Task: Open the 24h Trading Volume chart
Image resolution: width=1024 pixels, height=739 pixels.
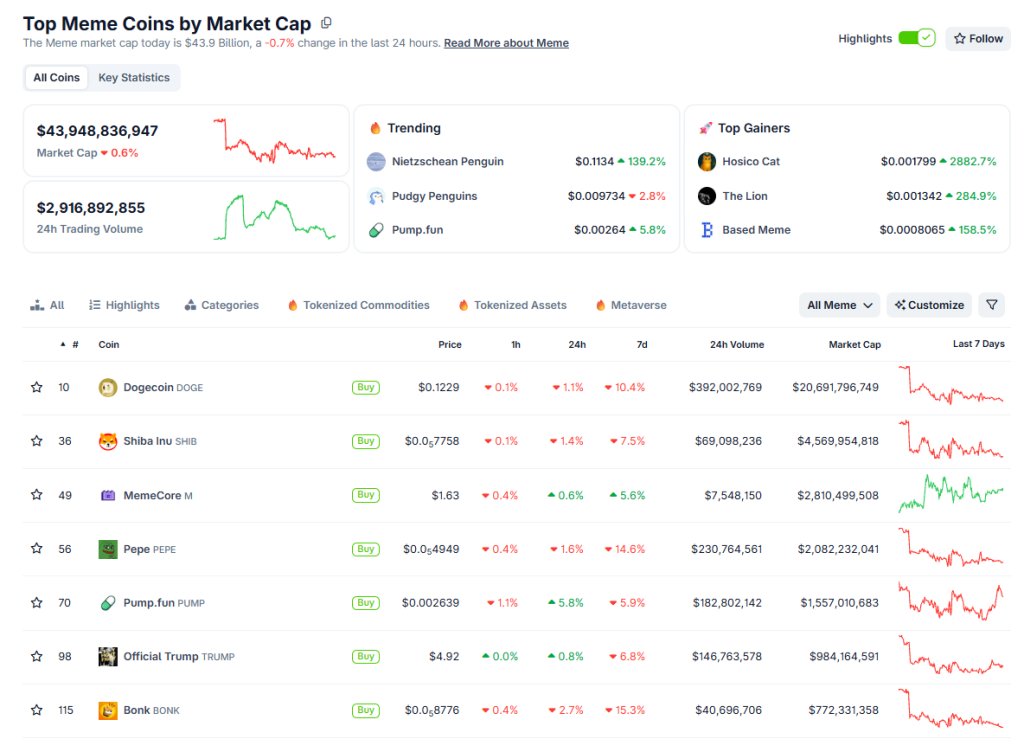Action: point(274,217)
